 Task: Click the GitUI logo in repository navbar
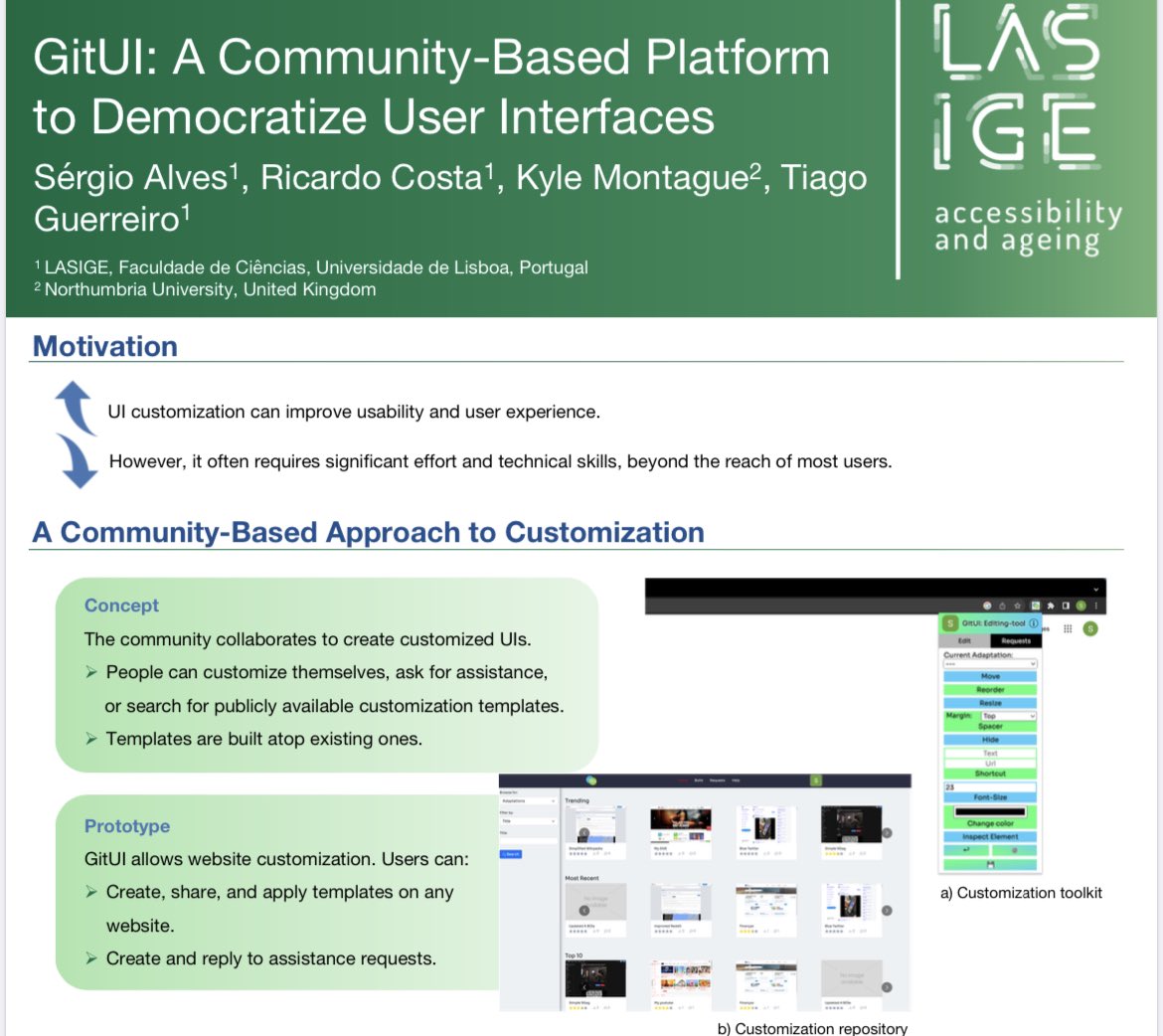coord(591,779)
